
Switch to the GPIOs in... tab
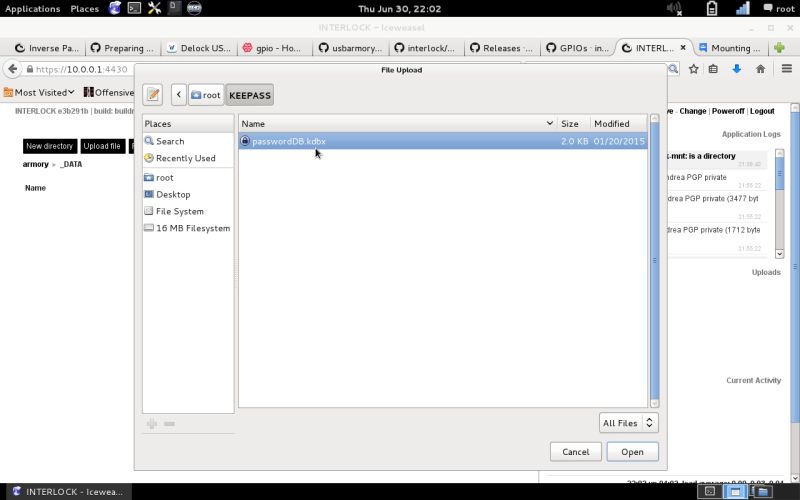(x=578, y=48)
